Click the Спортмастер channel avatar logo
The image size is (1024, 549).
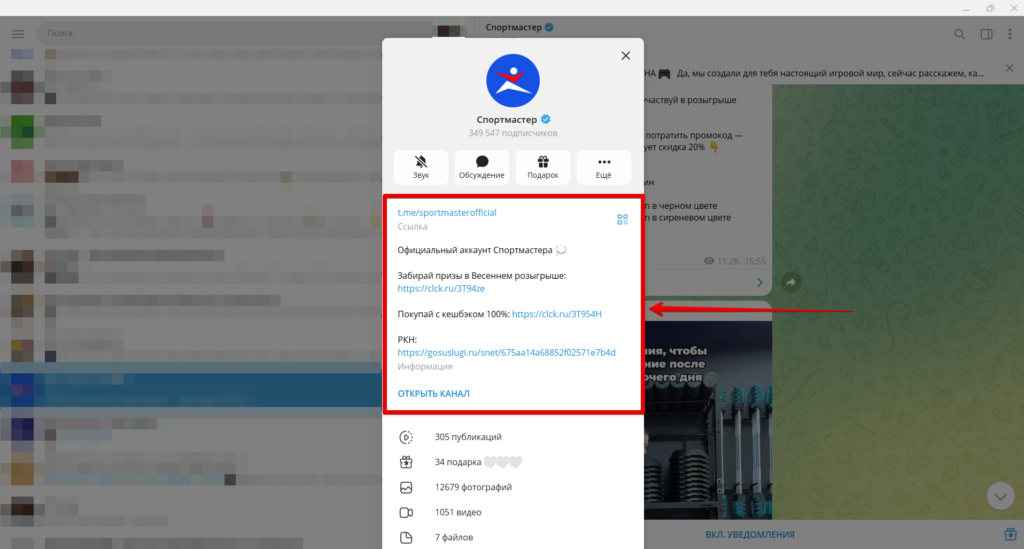coord(513,81)
